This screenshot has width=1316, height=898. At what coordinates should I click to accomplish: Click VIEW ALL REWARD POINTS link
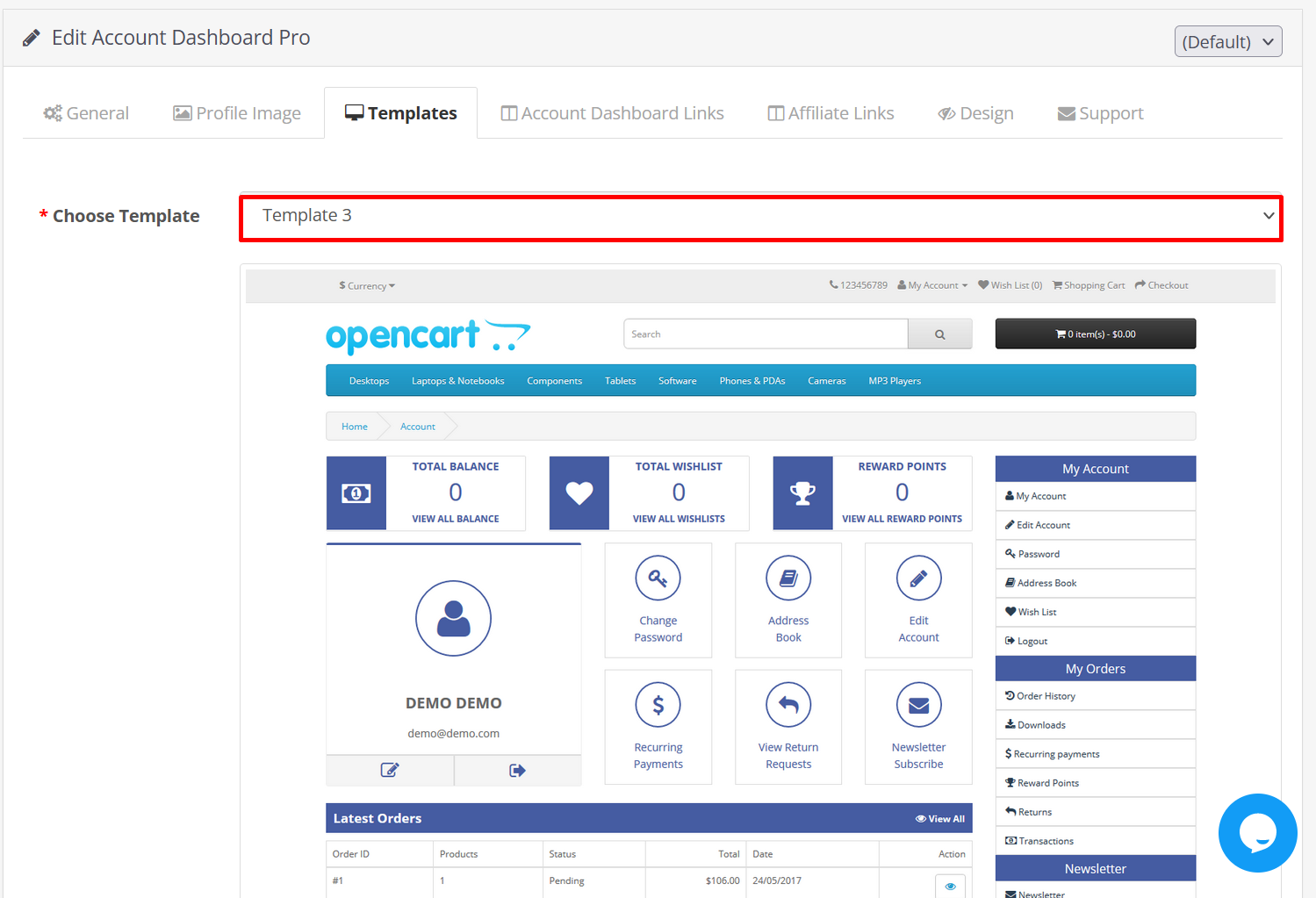pyautogui.click(x=902, y=519)
